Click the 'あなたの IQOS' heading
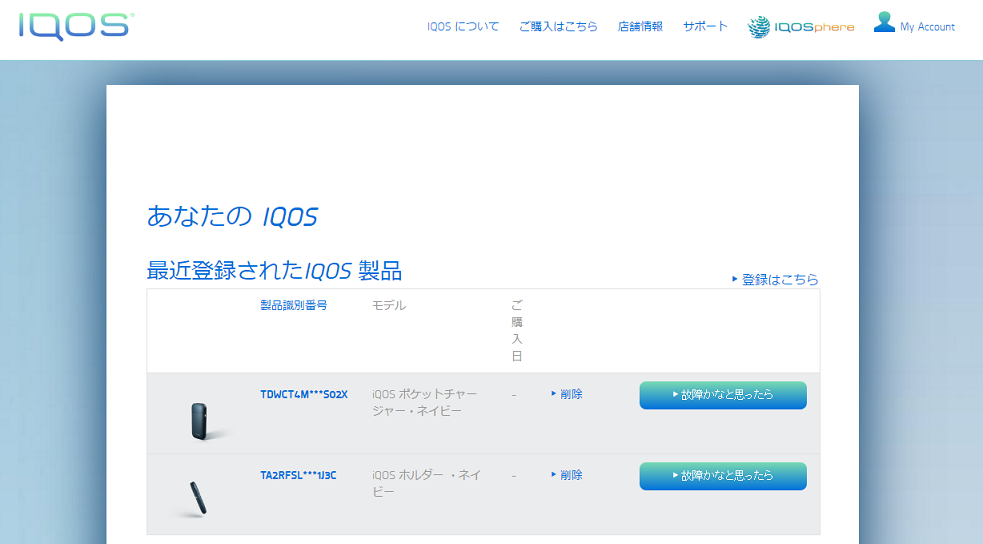Screen dimensions: 983x544 pos(233,216)
